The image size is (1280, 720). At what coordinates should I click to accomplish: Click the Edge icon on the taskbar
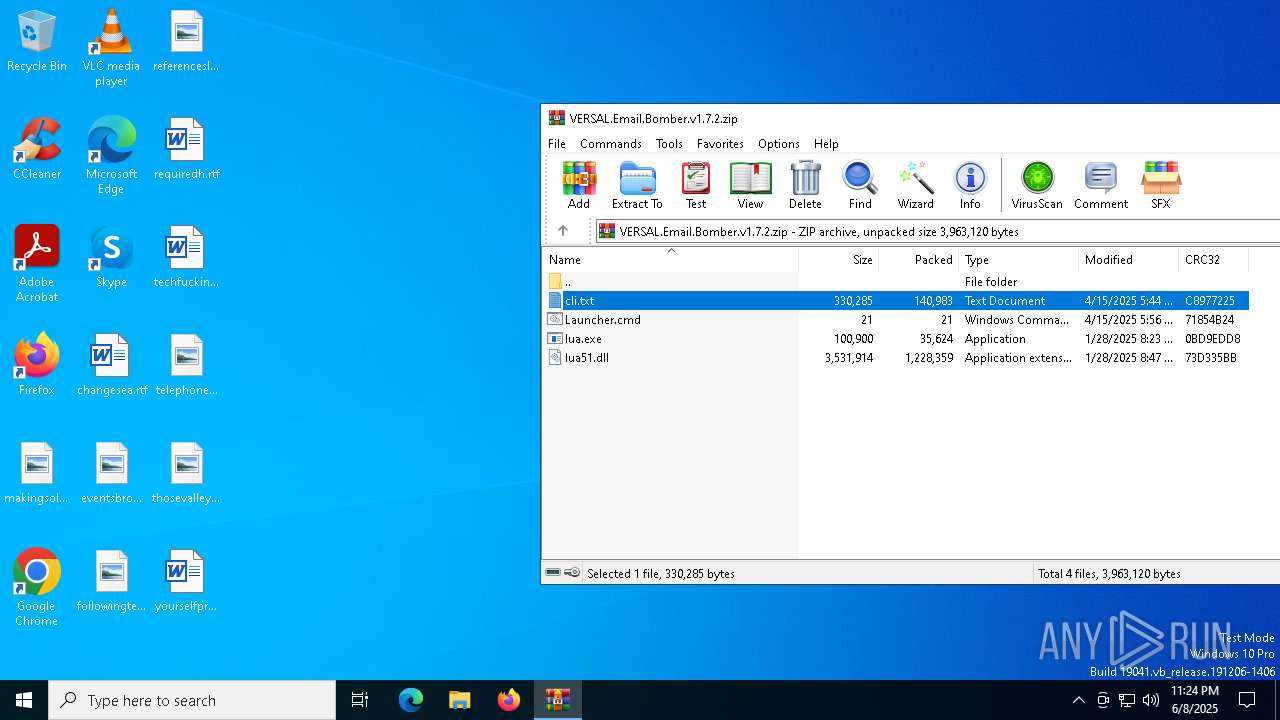coord(411,700)
